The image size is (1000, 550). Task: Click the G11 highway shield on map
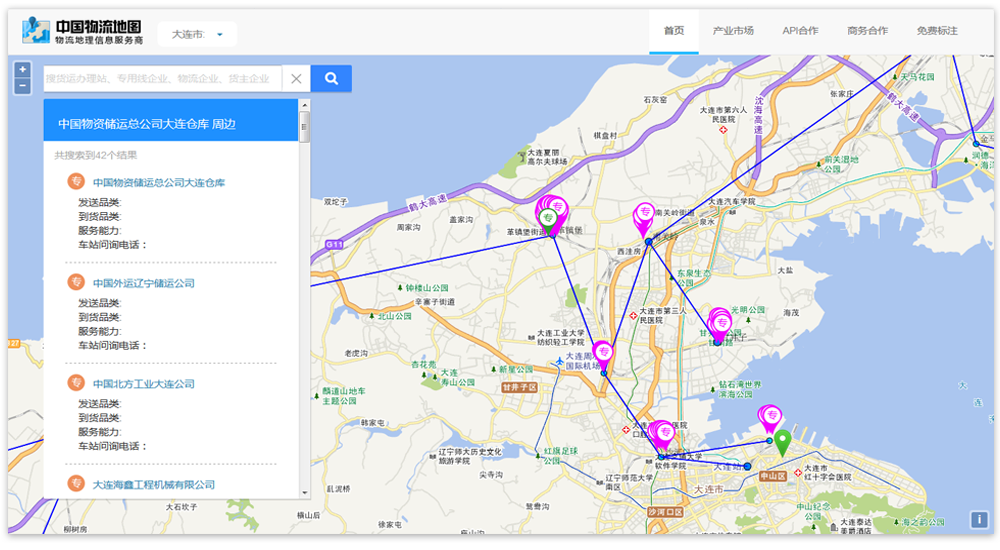(x=335, y=244)
